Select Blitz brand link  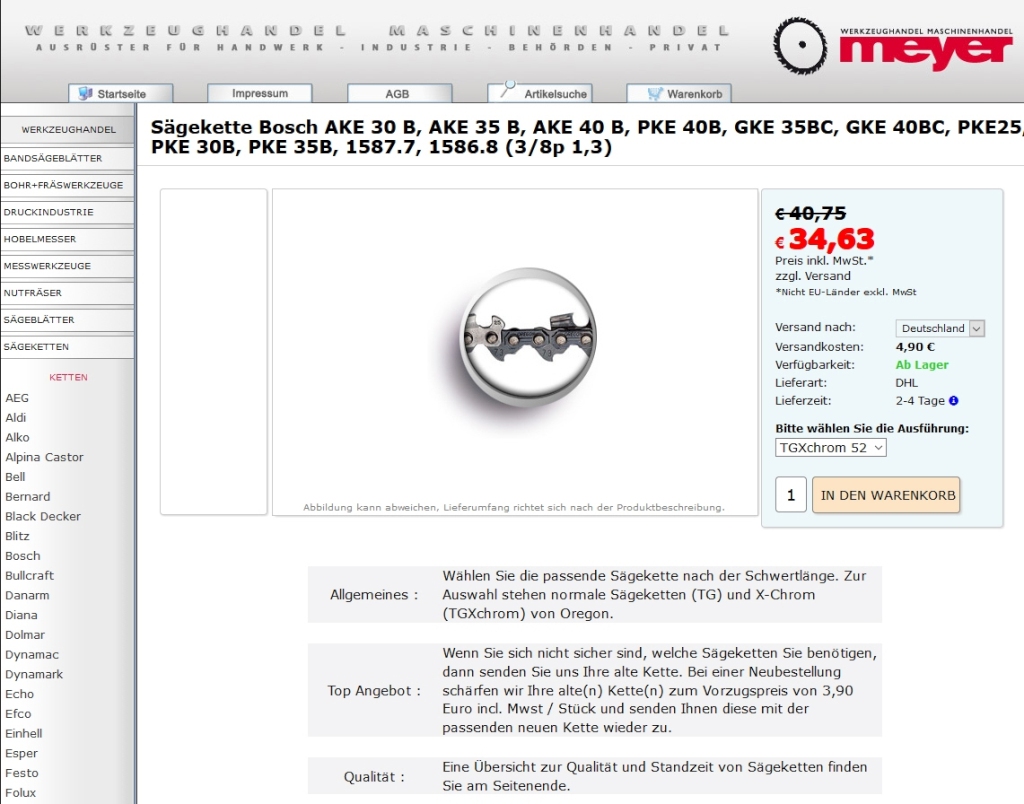[17, 536]
